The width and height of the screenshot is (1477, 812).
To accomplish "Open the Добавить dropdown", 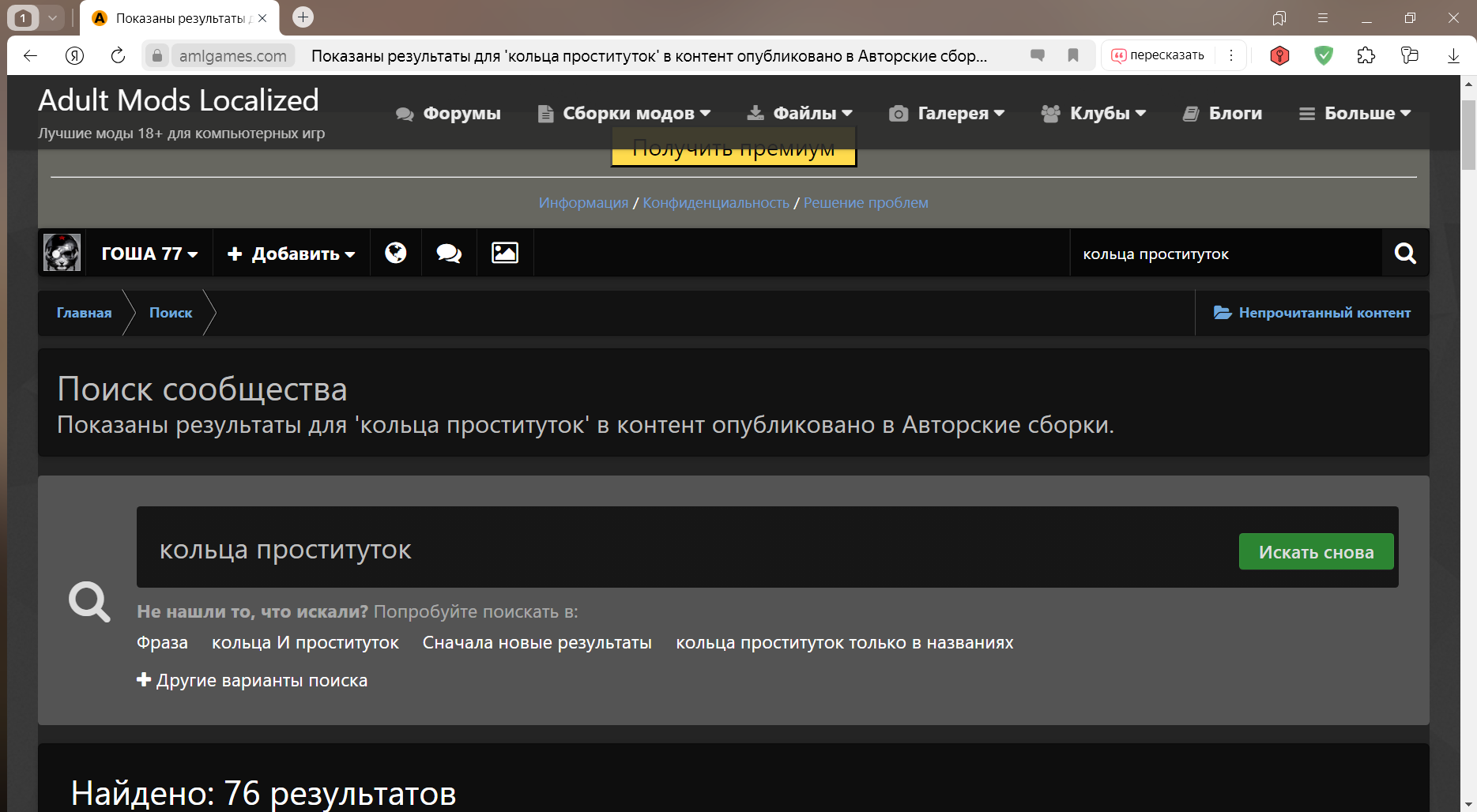I will pos(291,254).
